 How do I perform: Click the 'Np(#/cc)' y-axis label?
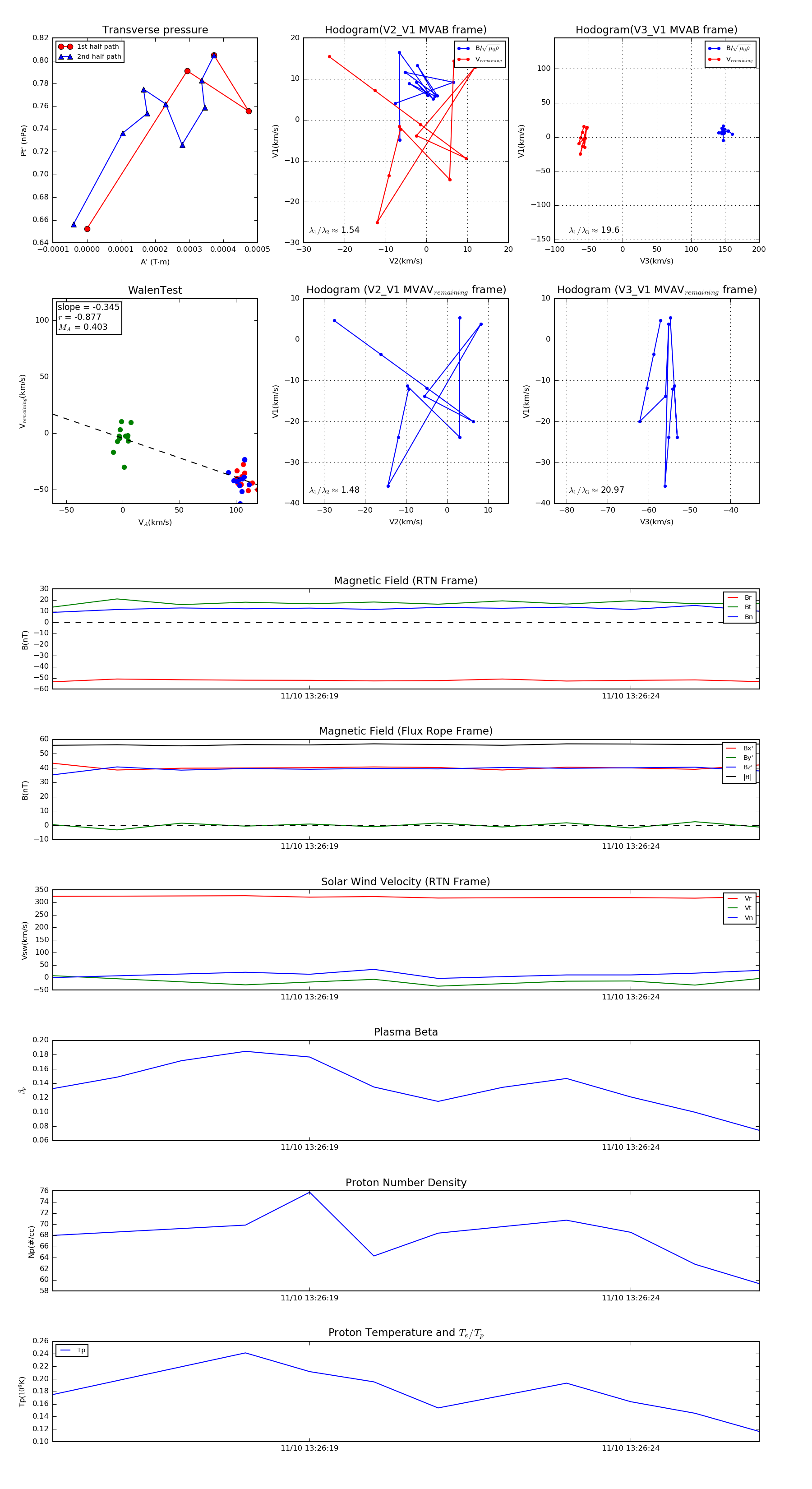(x=31, y=1242)
